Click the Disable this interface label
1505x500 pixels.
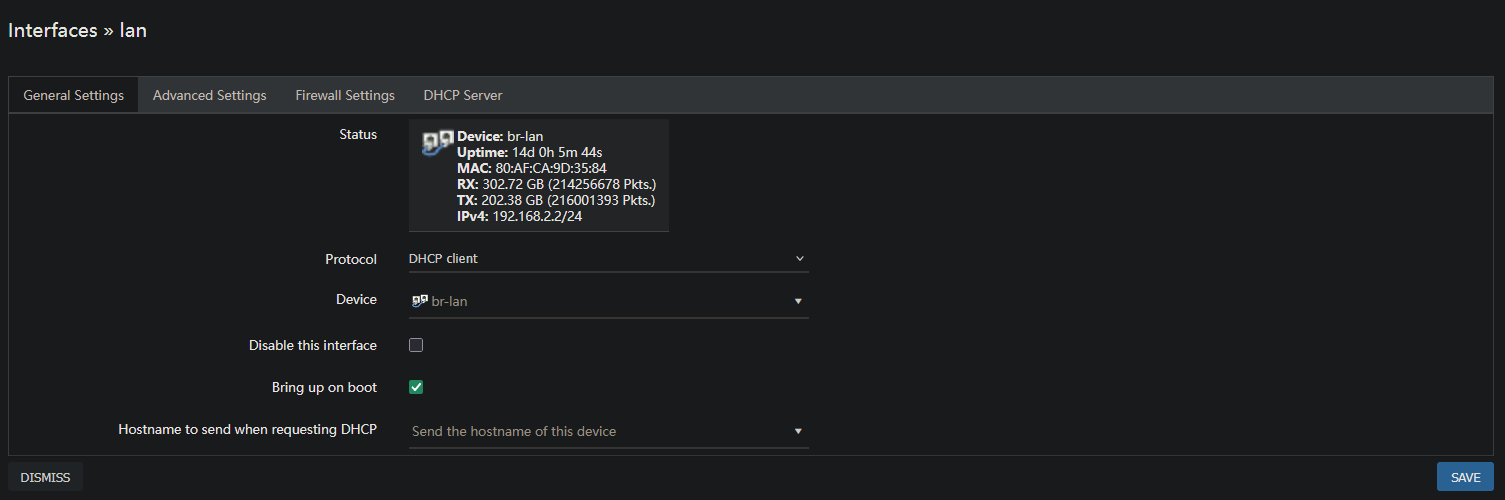[x=312, y=346]
